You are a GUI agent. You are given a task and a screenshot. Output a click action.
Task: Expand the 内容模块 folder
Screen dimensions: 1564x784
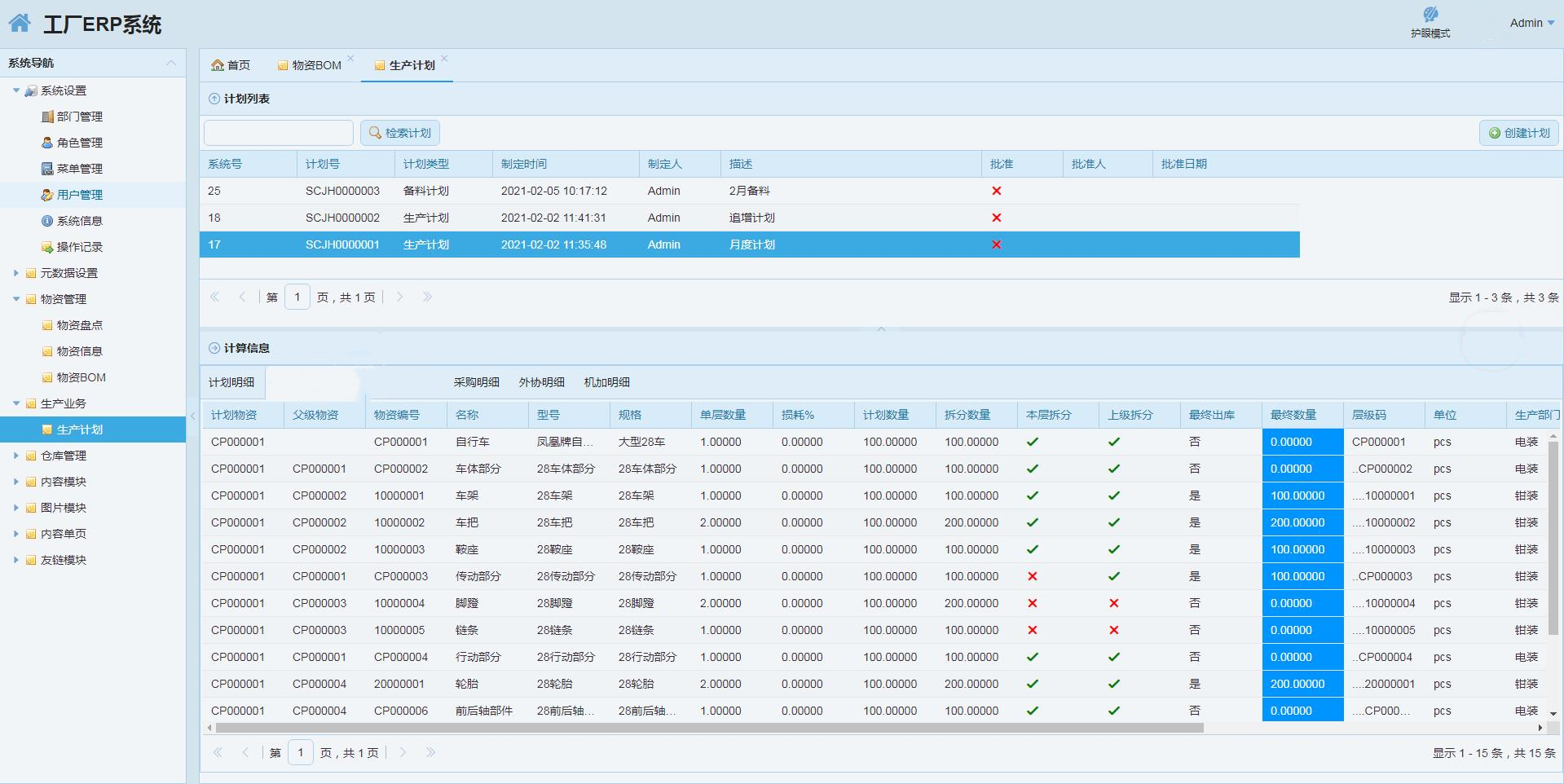coord(16,482)
